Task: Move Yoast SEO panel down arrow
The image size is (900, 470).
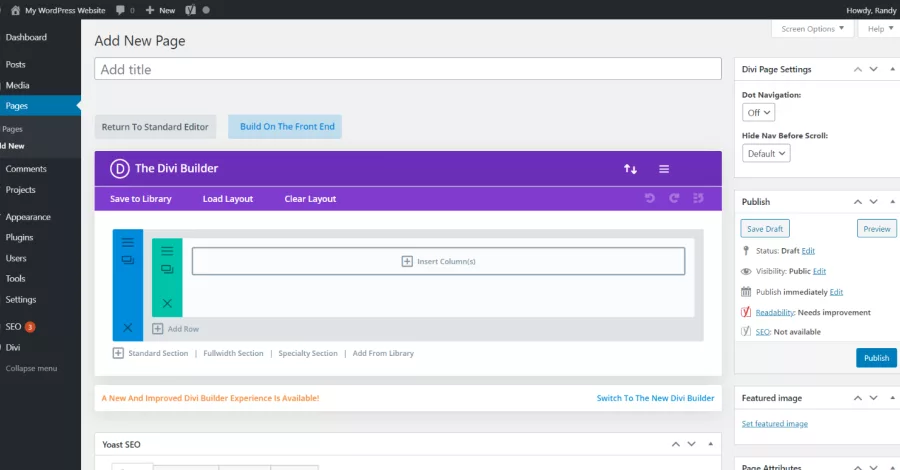Action: coord(691,444)
